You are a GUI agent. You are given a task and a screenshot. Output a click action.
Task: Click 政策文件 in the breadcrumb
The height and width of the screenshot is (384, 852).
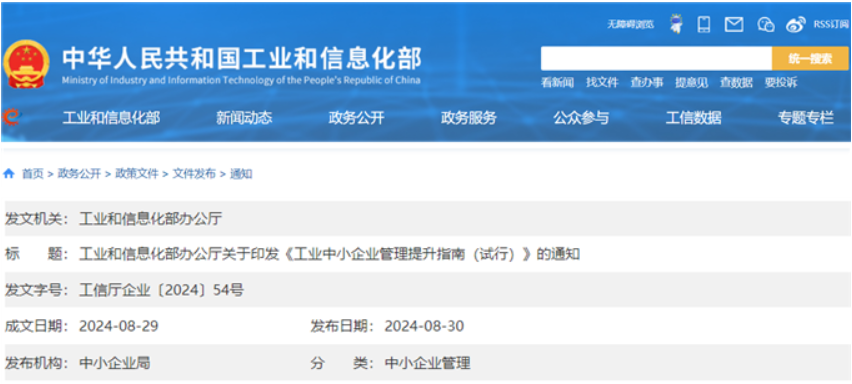coord(137,174)
